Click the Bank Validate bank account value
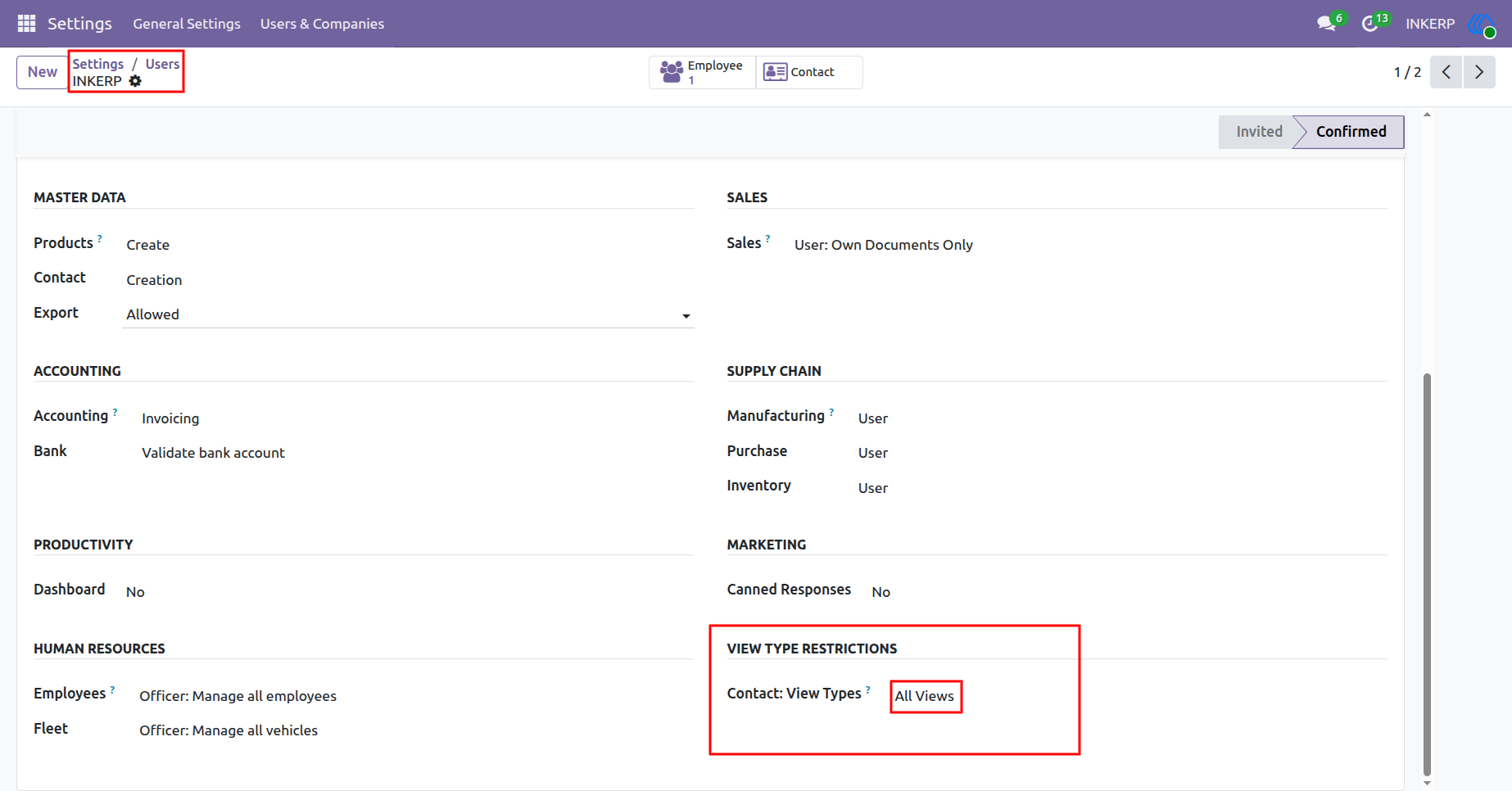The image size is (1512, 791). point(213,453)
